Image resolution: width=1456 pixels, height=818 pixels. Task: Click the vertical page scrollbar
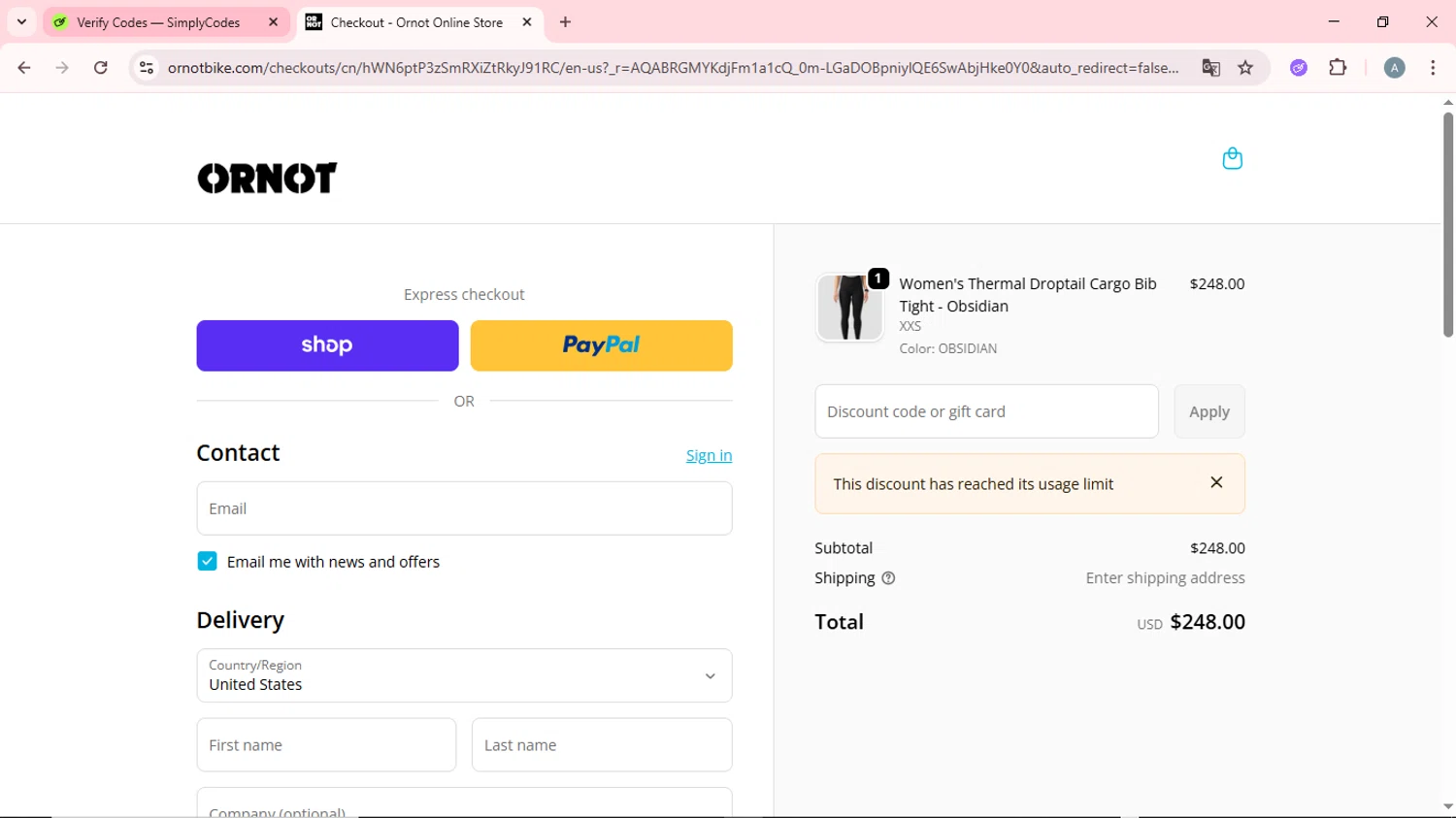(x=1447, y=225)
